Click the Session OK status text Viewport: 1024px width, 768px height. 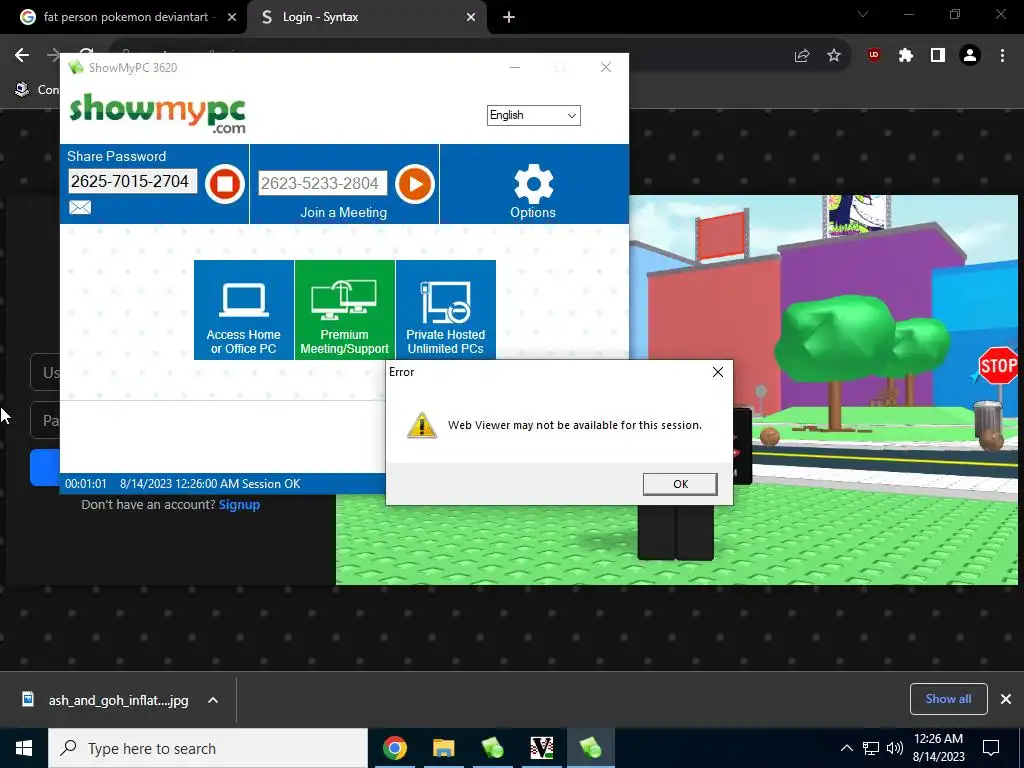[271, 484]
